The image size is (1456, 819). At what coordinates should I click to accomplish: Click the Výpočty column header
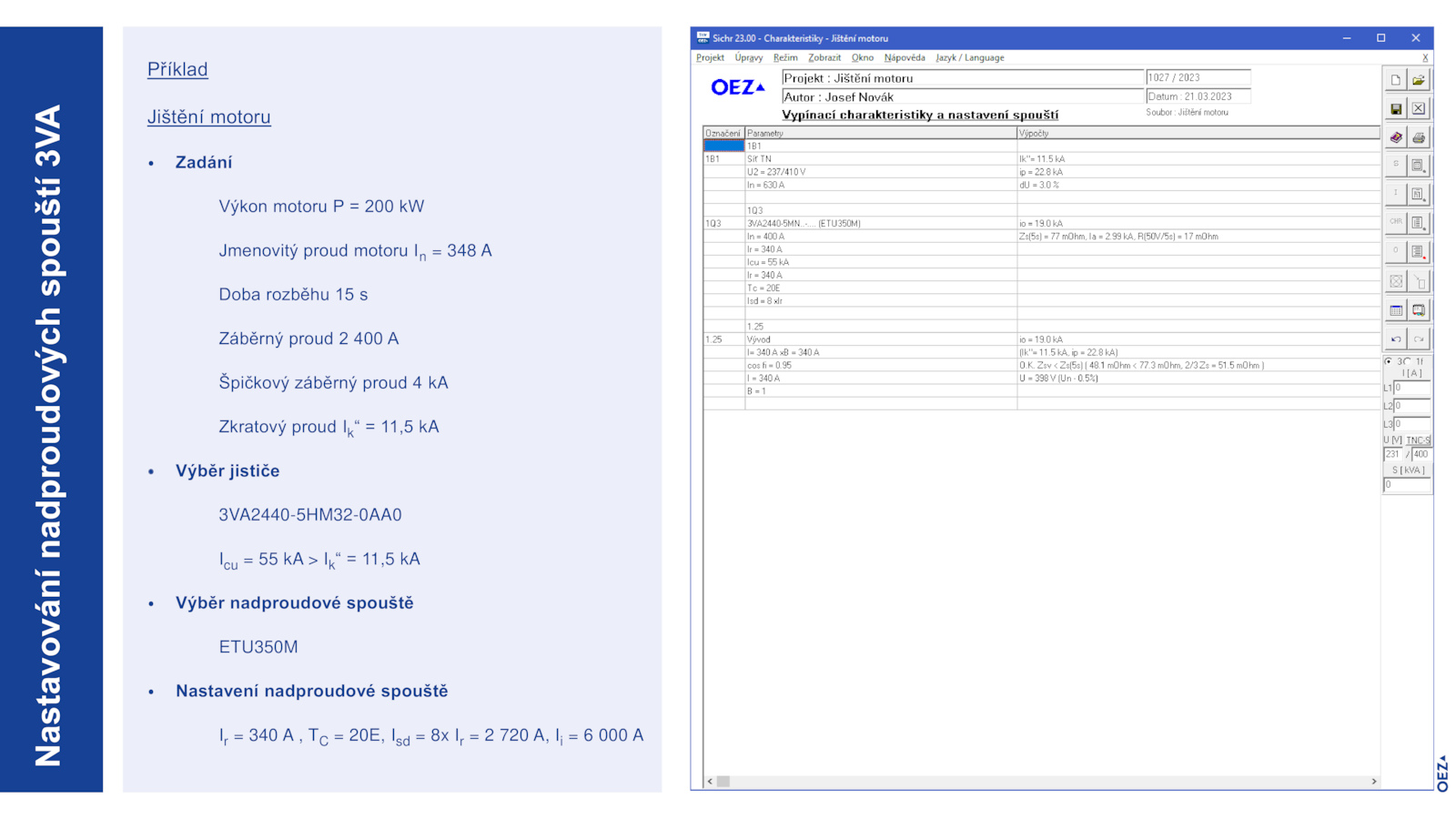coord(1198,133)
